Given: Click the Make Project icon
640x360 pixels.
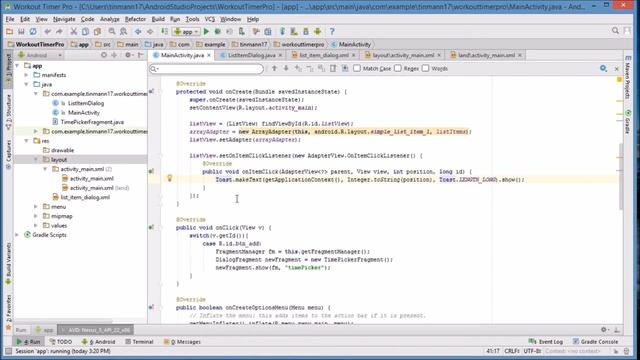Looking at the screenshot, I should pos(164,31).
